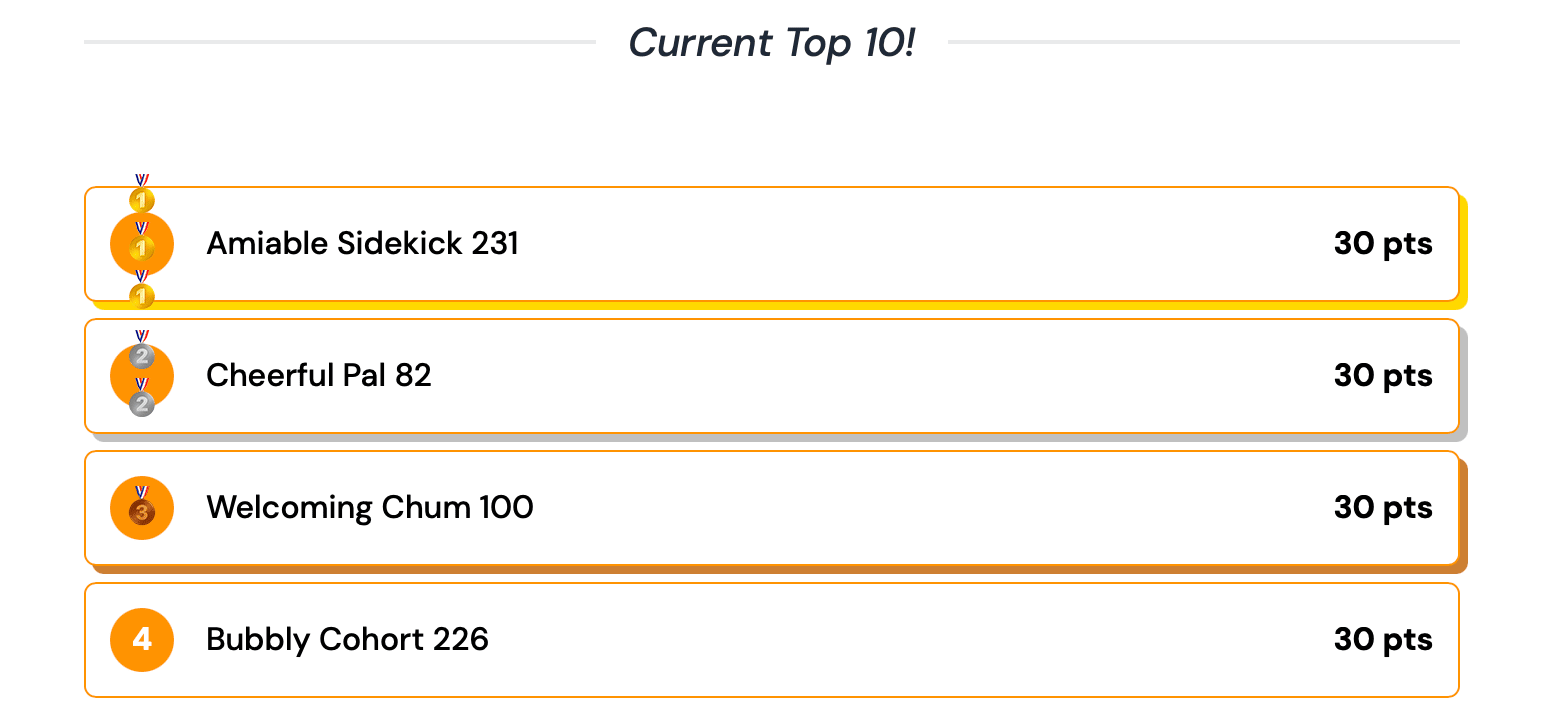Viewport: 1556px width, 708px height.
Task: Click the 30 pts score for Welcoming Chum 100
Action: click(x=1383, y=507)
